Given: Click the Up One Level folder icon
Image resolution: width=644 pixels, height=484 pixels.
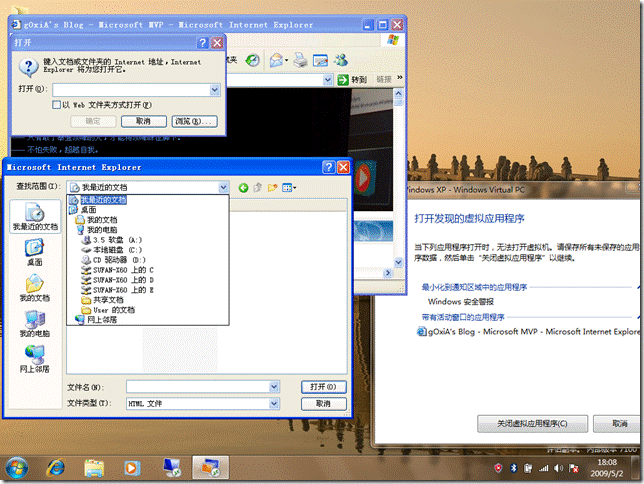Looking at the screenshot, I should click(258, 188).
